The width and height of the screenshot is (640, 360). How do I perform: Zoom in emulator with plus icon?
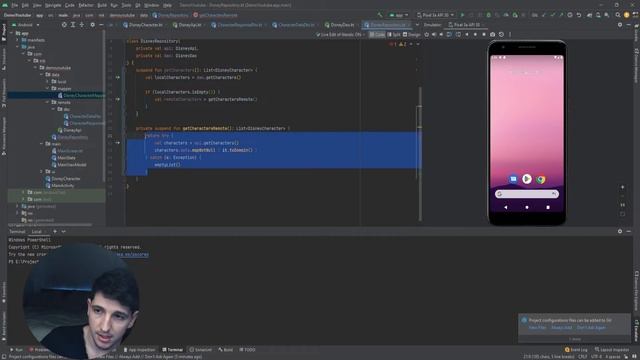coord(622,187)
